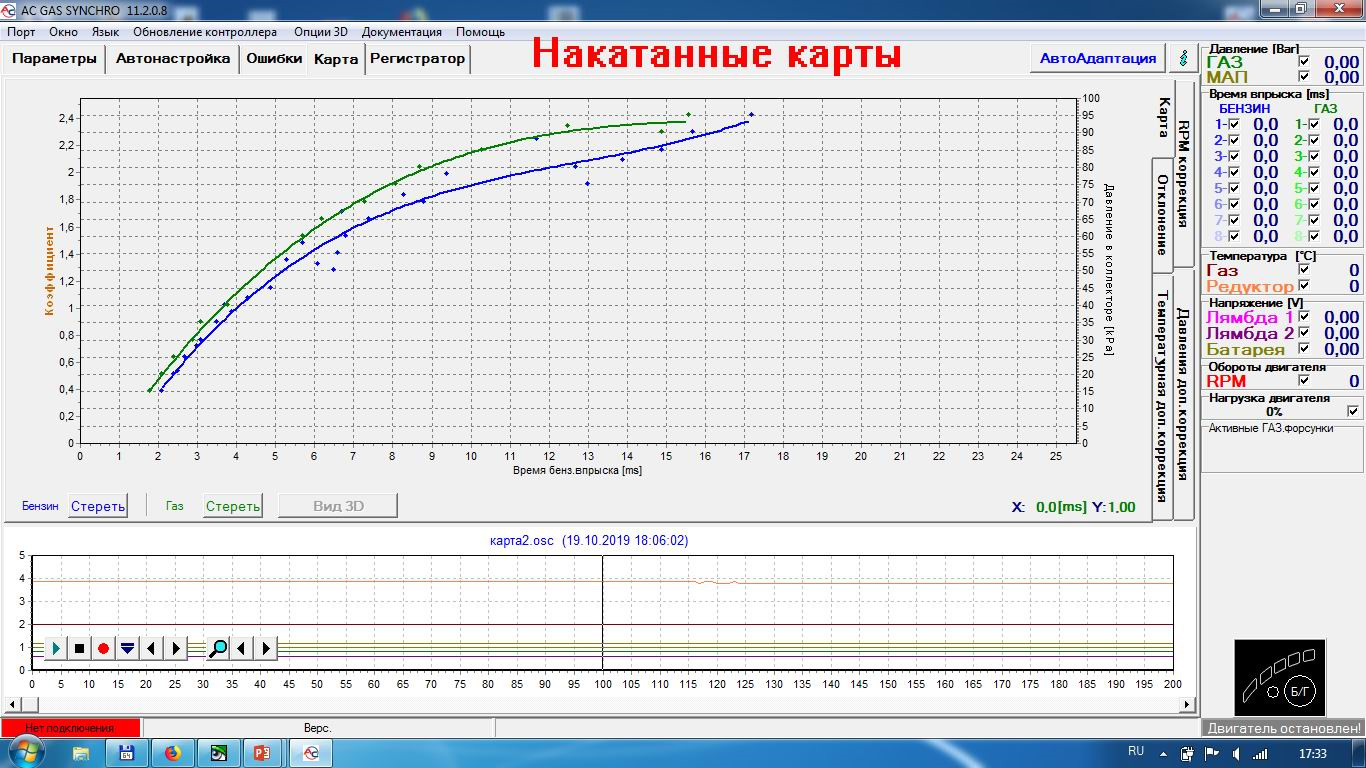Stop the oscilloscope playback

80,648
